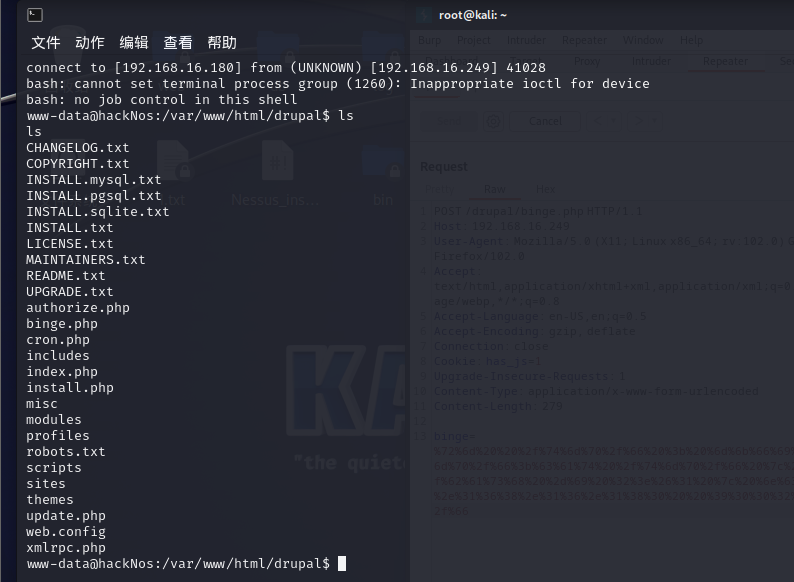The image size is (794, 582).
Task: Select the Nessus_ins... file icon on desktop
Action: coord(276,175)
